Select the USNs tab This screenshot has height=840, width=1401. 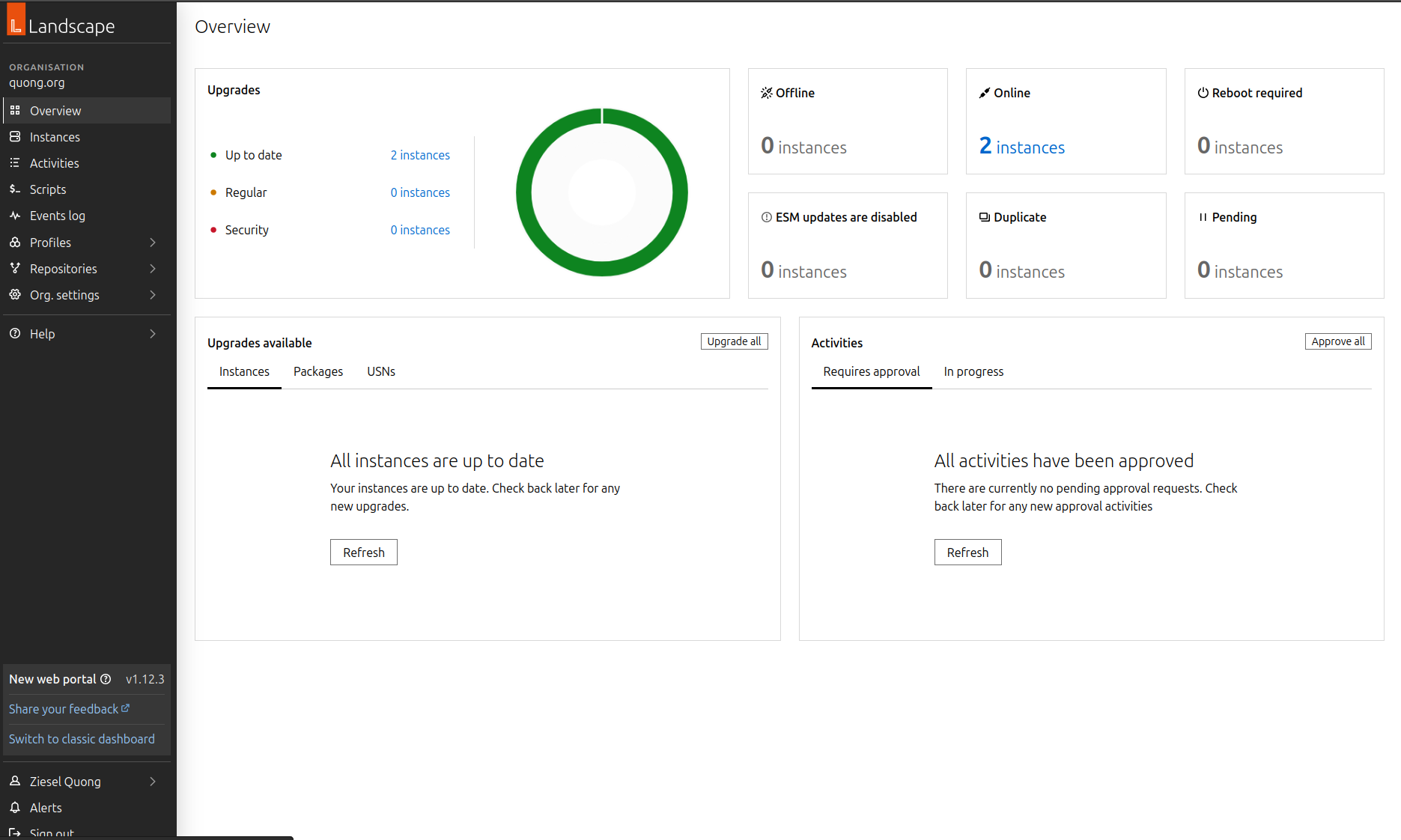click(x=381, y=372)
